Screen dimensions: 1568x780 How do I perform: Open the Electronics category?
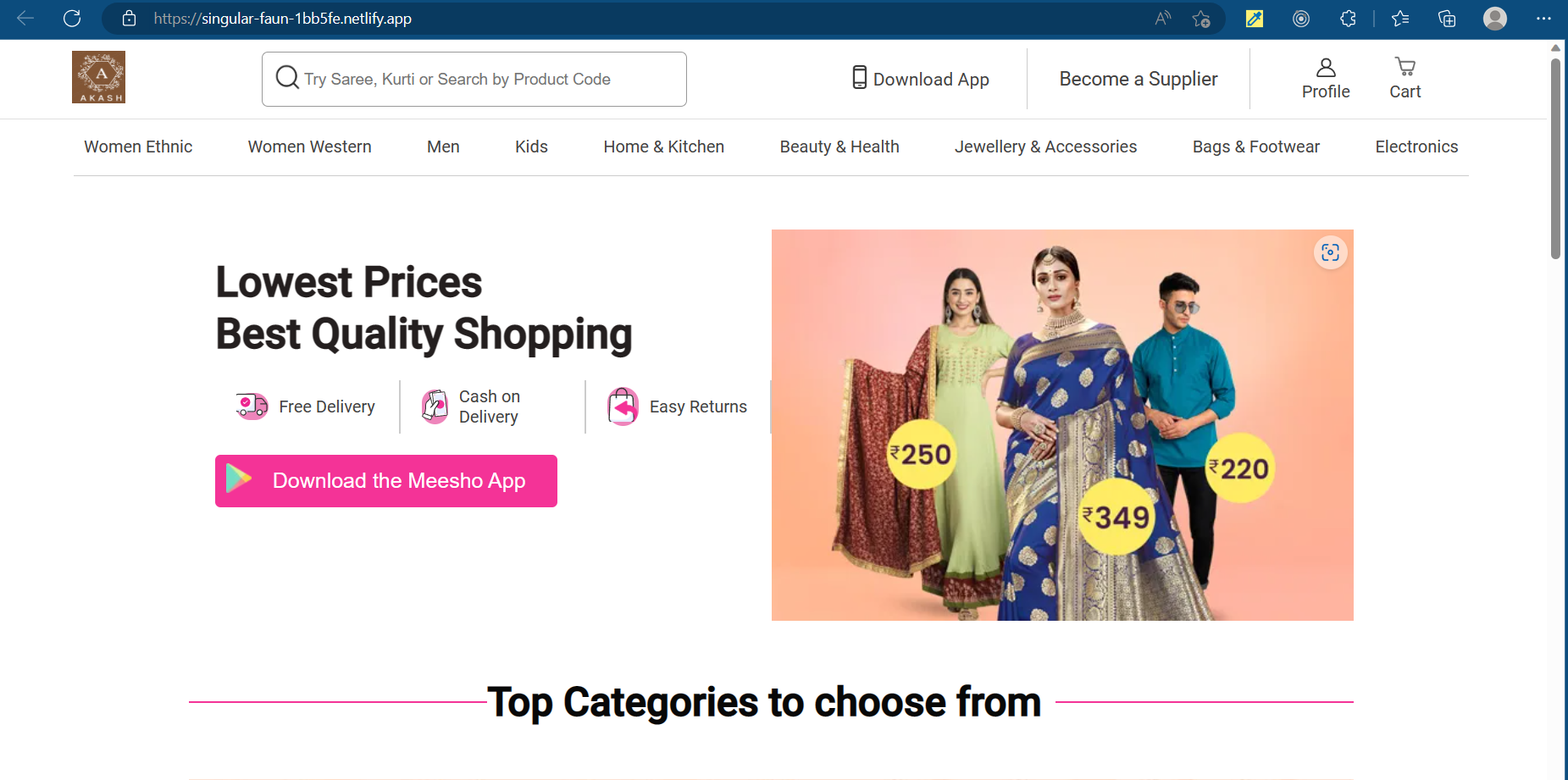pos(1416,147)
